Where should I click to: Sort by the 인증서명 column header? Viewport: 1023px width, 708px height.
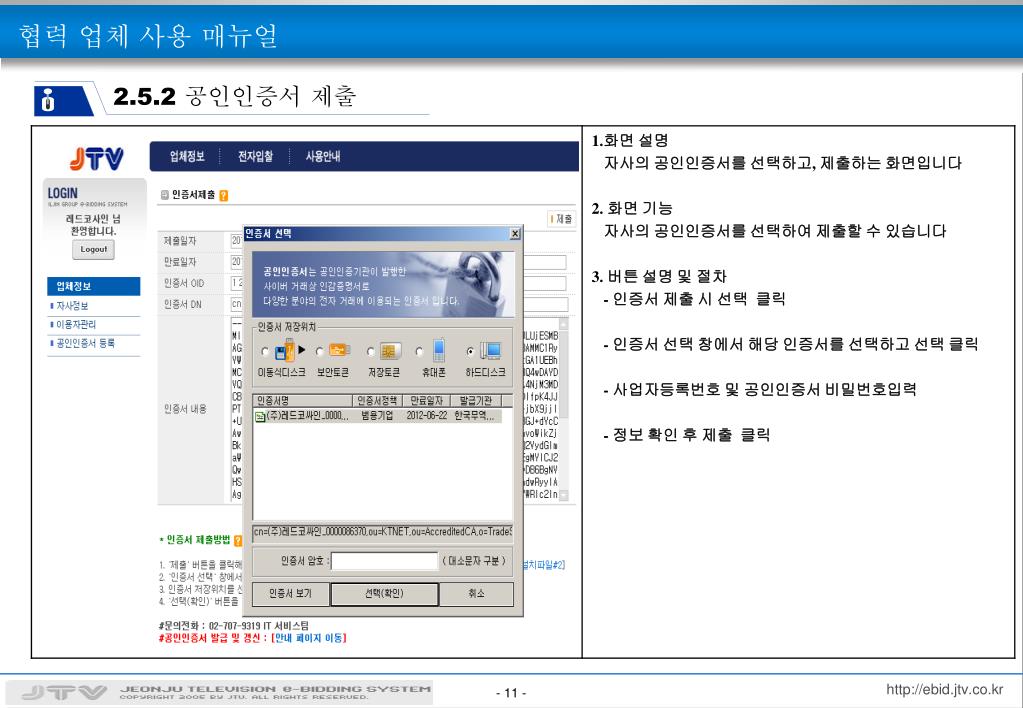pyautogui.click(x=303, y=401)
